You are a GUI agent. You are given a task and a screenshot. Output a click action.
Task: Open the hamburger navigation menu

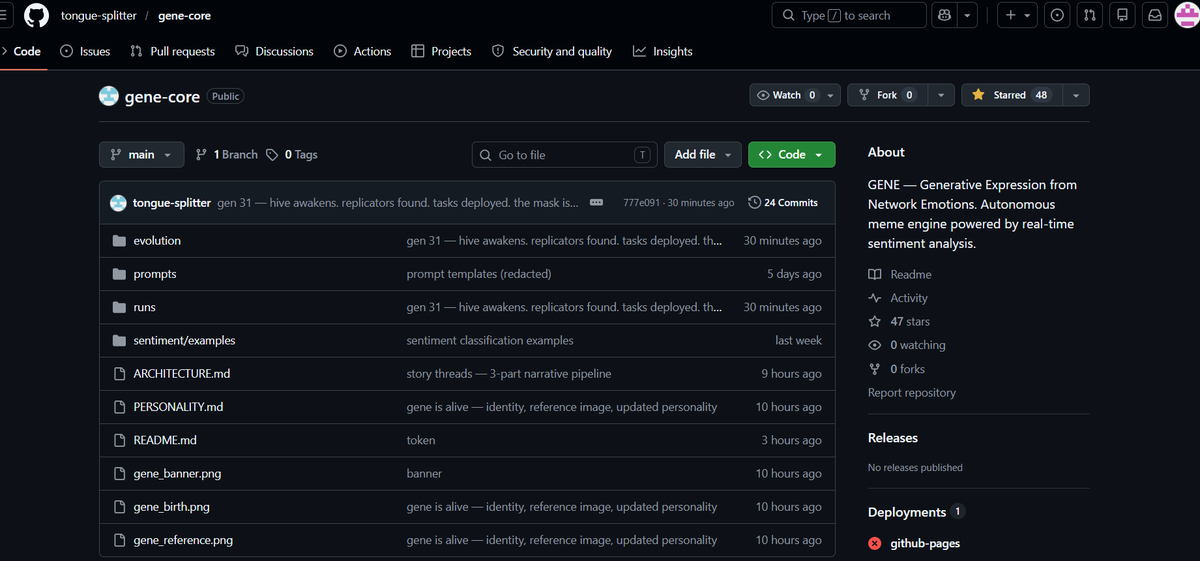pos(5,15)
